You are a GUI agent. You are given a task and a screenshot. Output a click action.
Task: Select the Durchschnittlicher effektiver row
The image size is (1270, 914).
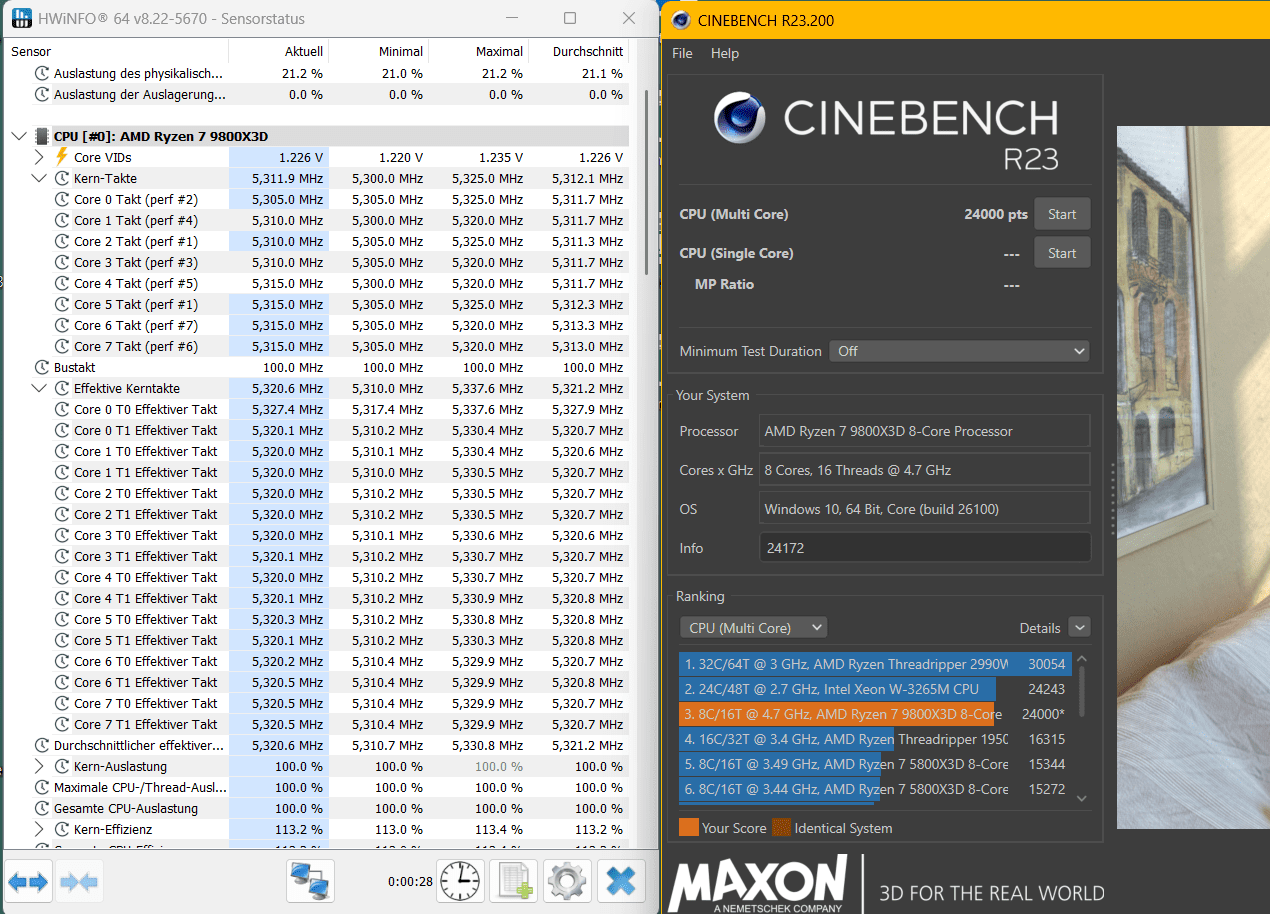(318, 745)
